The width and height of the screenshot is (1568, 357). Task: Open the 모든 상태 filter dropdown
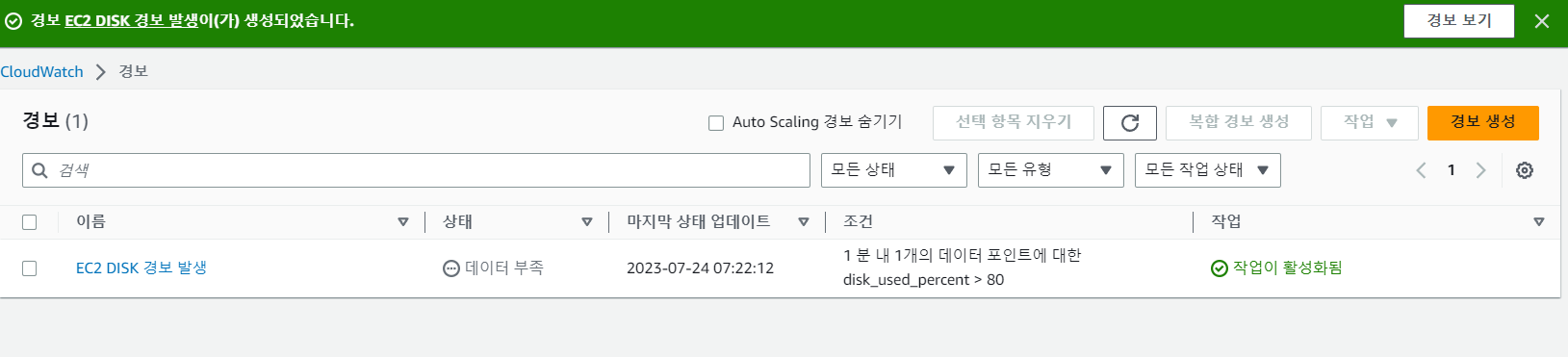pyautogui.click(x=893, y=170)
